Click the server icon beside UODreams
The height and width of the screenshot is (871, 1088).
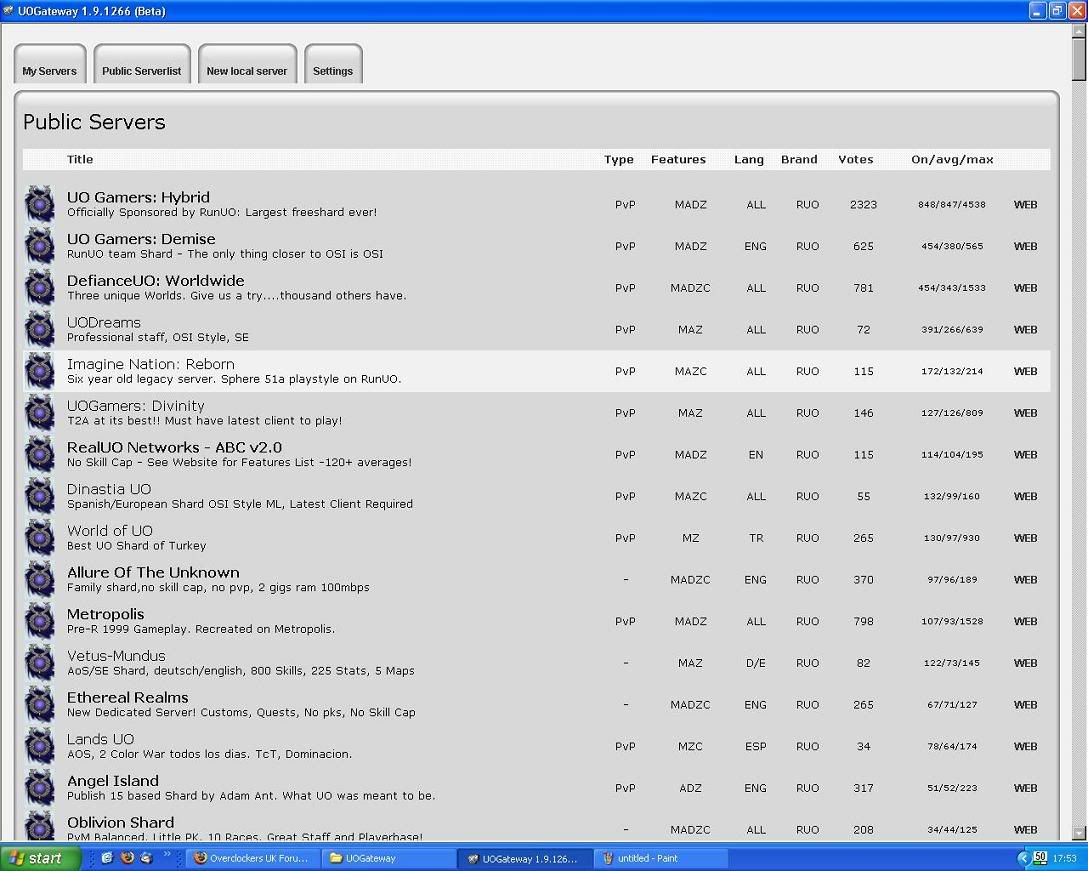tap(40, 329)
